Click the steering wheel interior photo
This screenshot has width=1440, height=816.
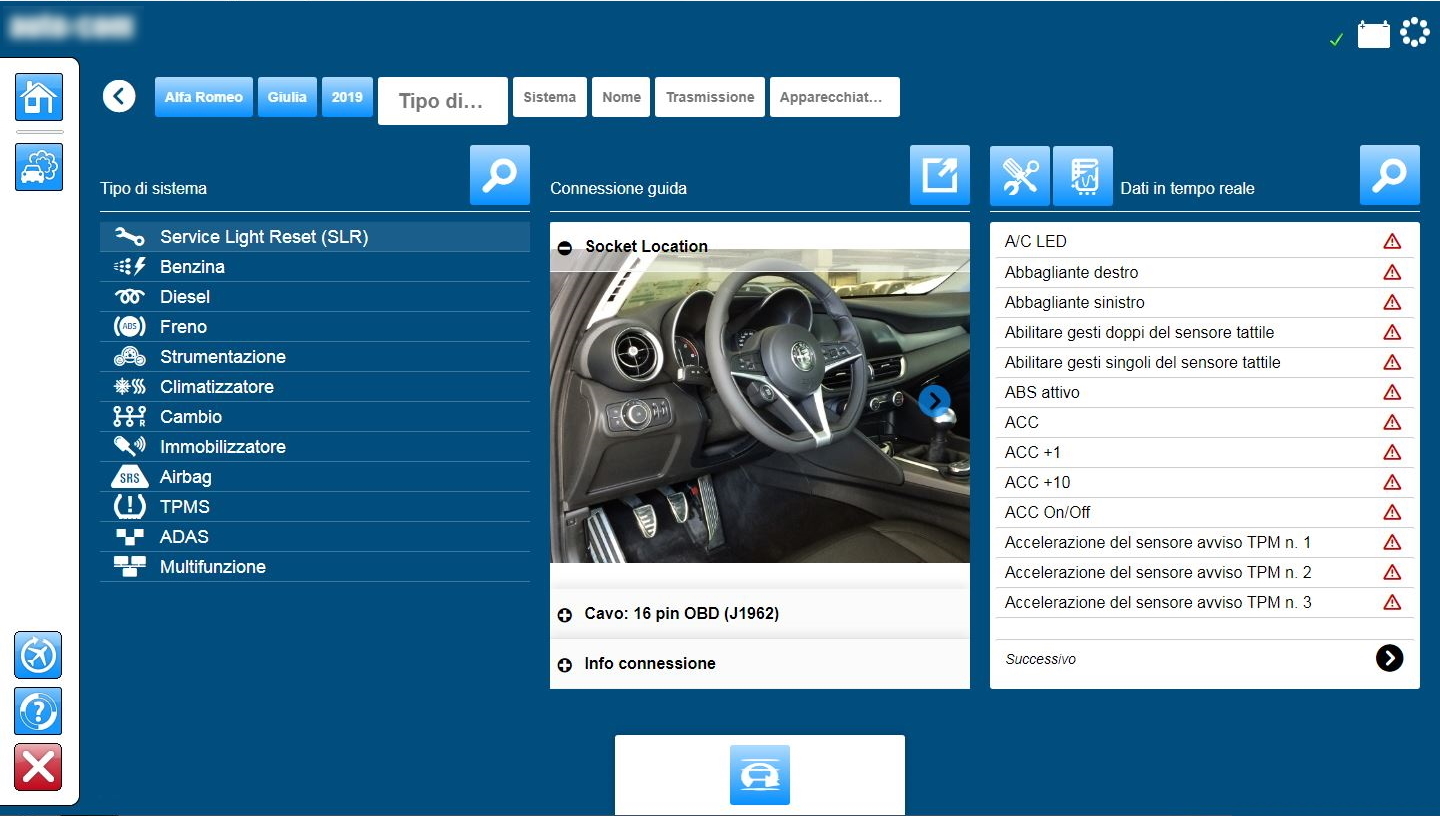(760, 405)
